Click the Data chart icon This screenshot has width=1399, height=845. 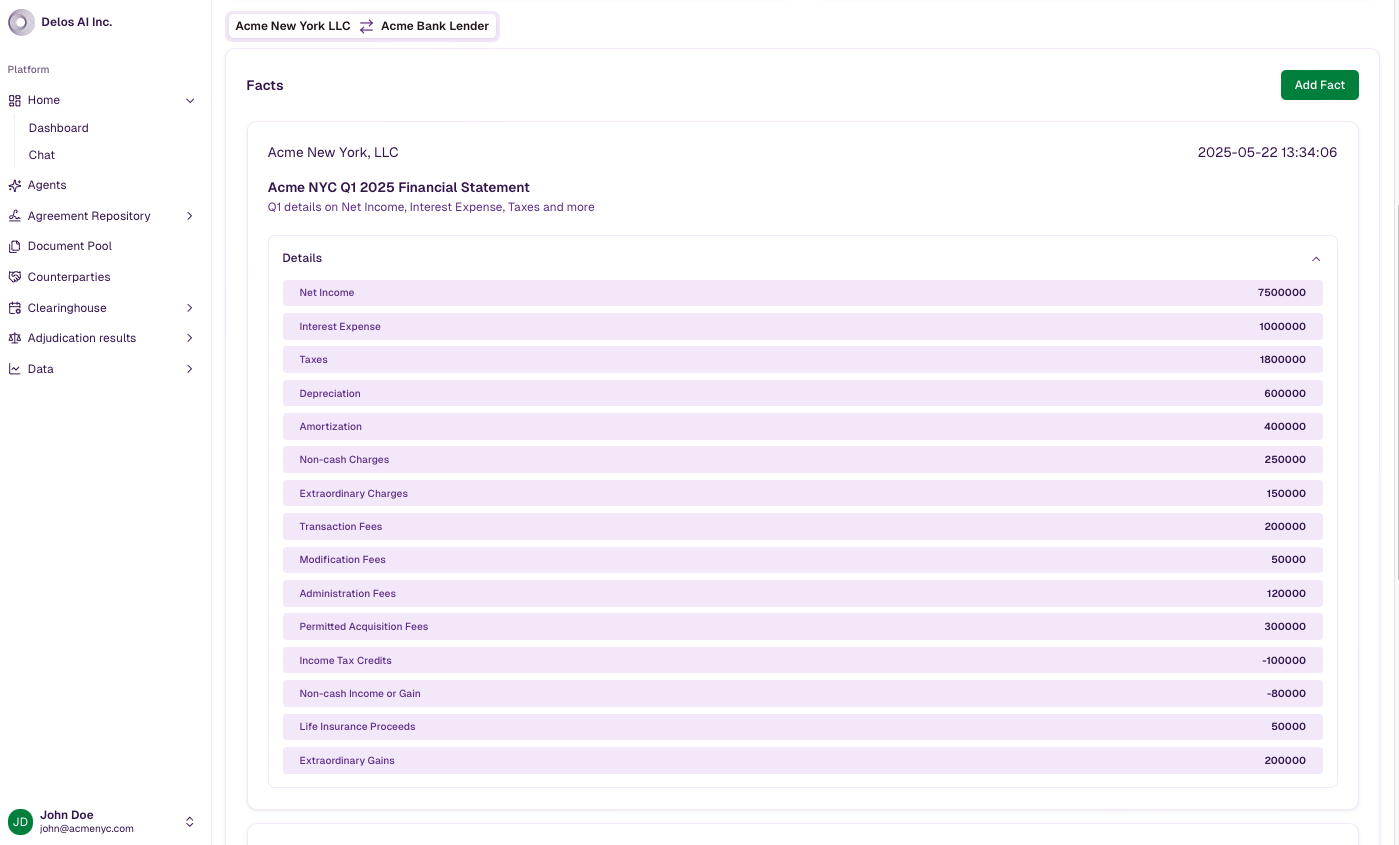[x=15, y=369]
